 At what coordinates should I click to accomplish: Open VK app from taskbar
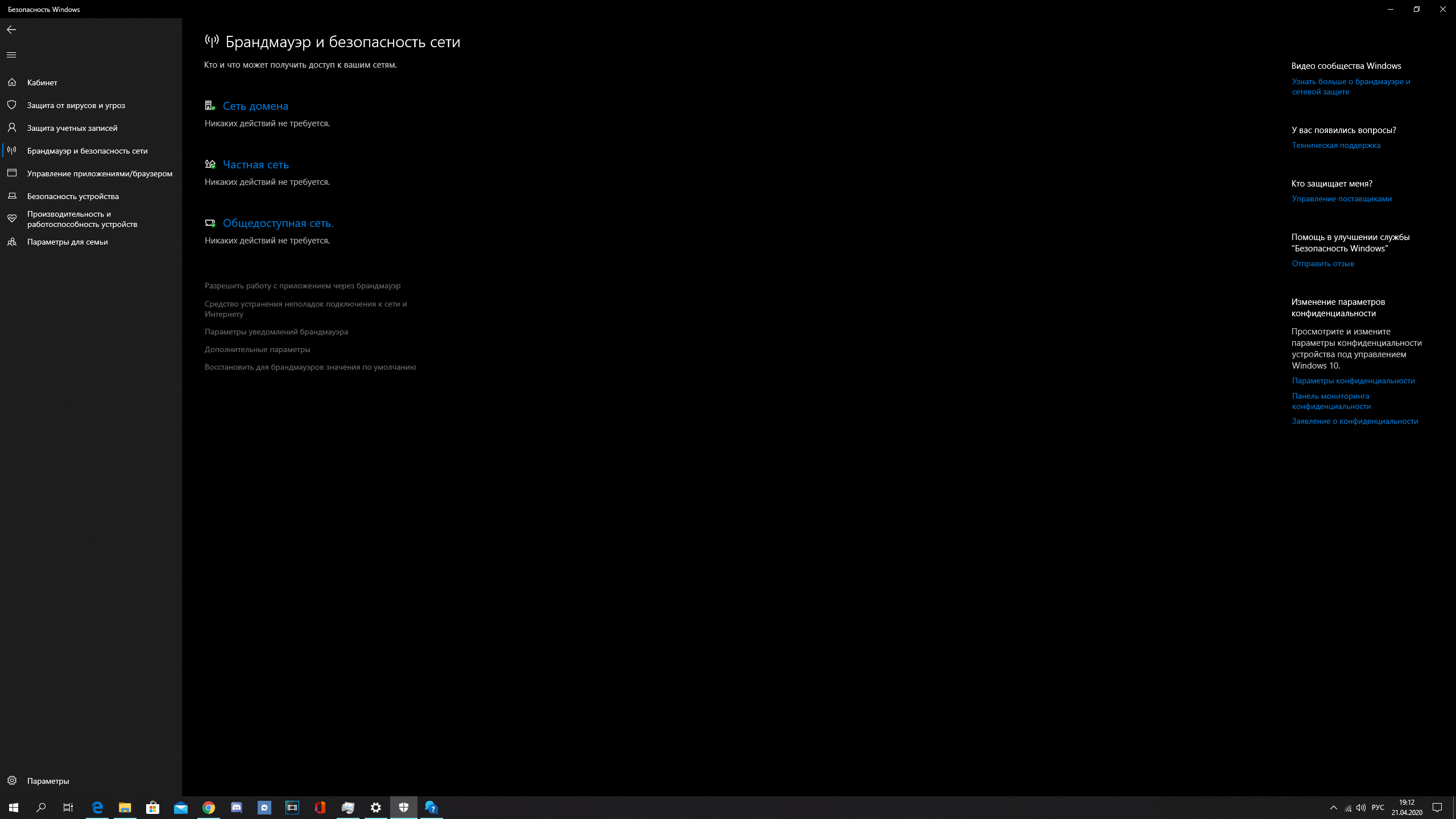coord(264,807)
